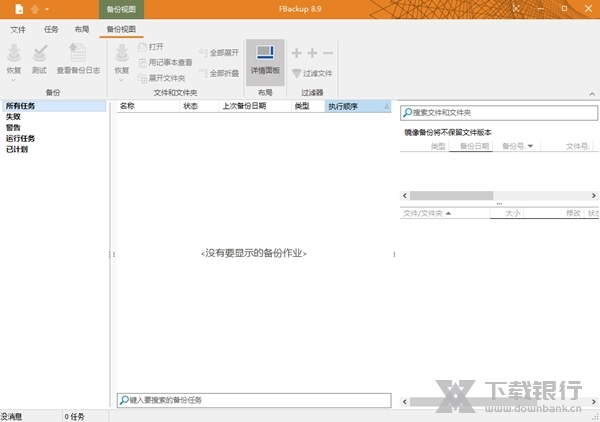This screenshot has height=422, width=600.
Task: Sort by 执行顺序 column
Action: click(x=358, y=106)
